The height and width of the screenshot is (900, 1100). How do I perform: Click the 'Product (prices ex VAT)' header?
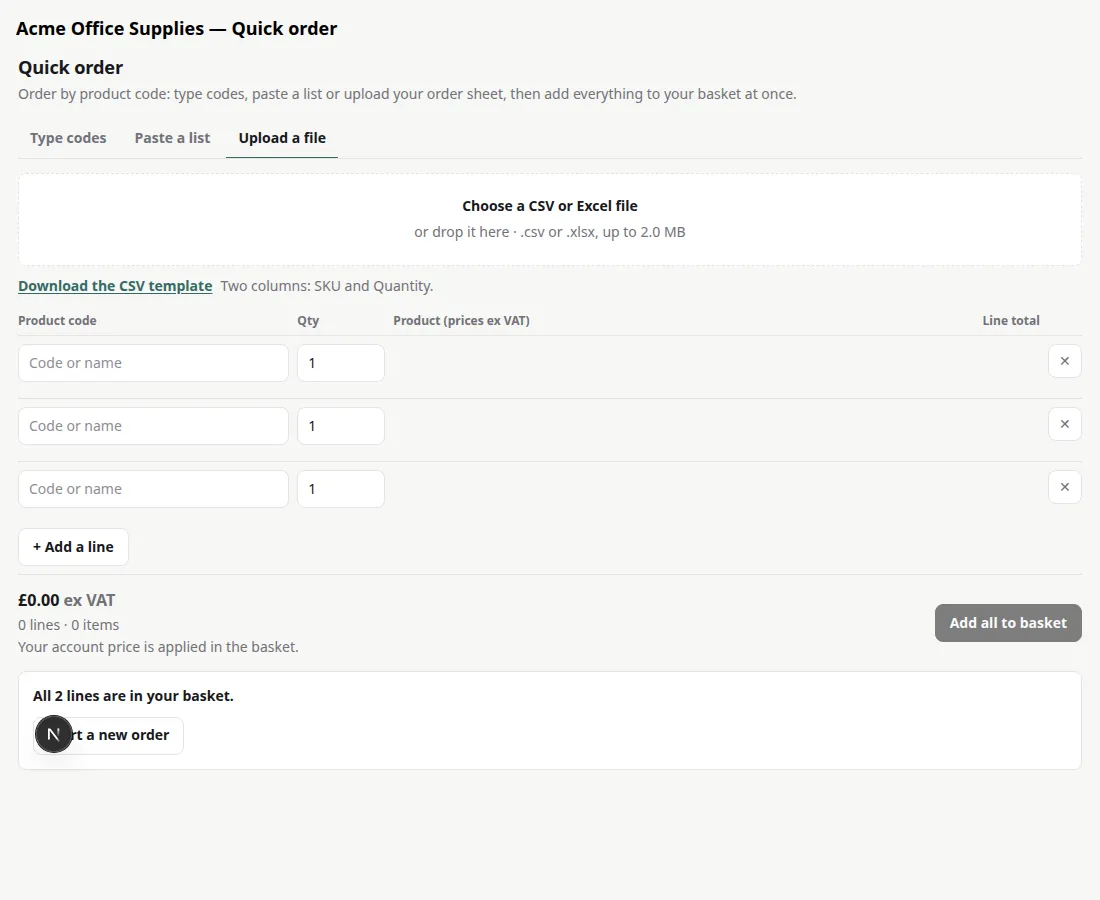click(462, 321)
